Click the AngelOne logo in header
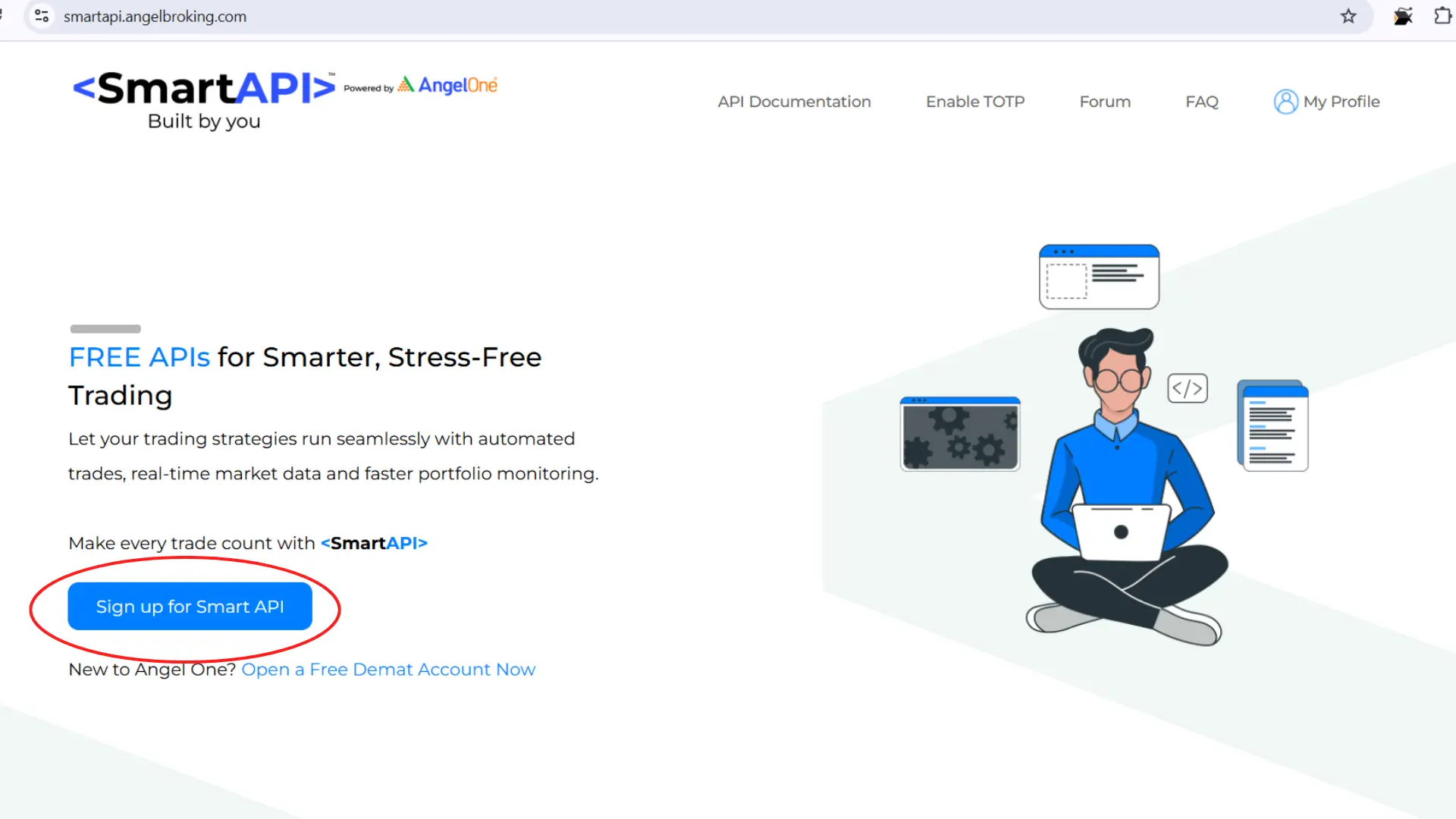 [448, 86]
